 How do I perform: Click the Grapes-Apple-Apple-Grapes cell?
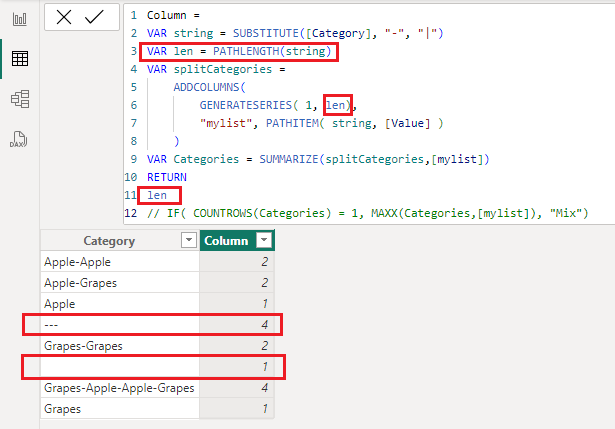click(120, 388)
